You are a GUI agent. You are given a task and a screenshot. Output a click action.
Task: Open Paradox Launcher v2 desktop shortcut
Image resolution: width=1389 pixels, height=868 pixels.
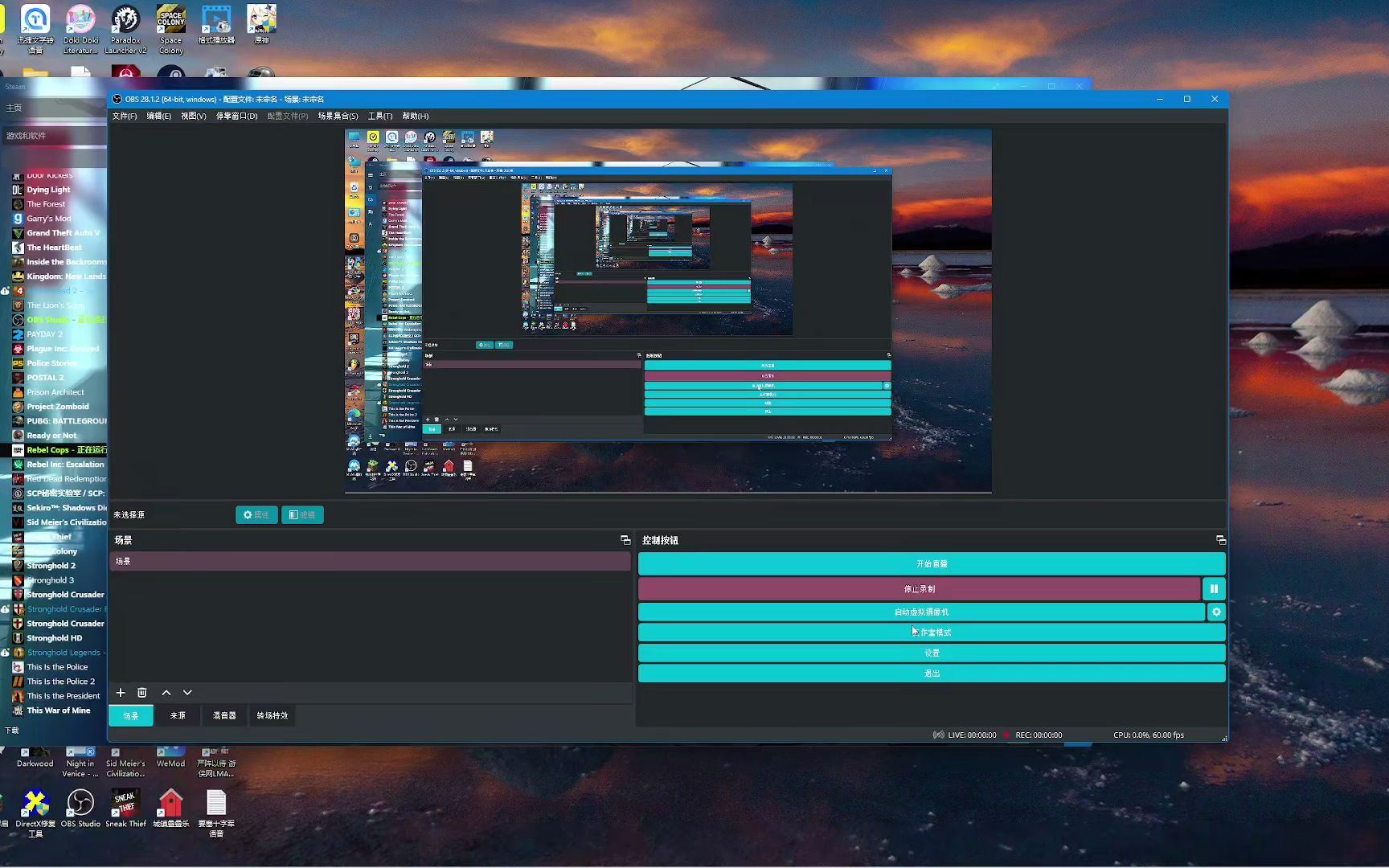point(125,30)
